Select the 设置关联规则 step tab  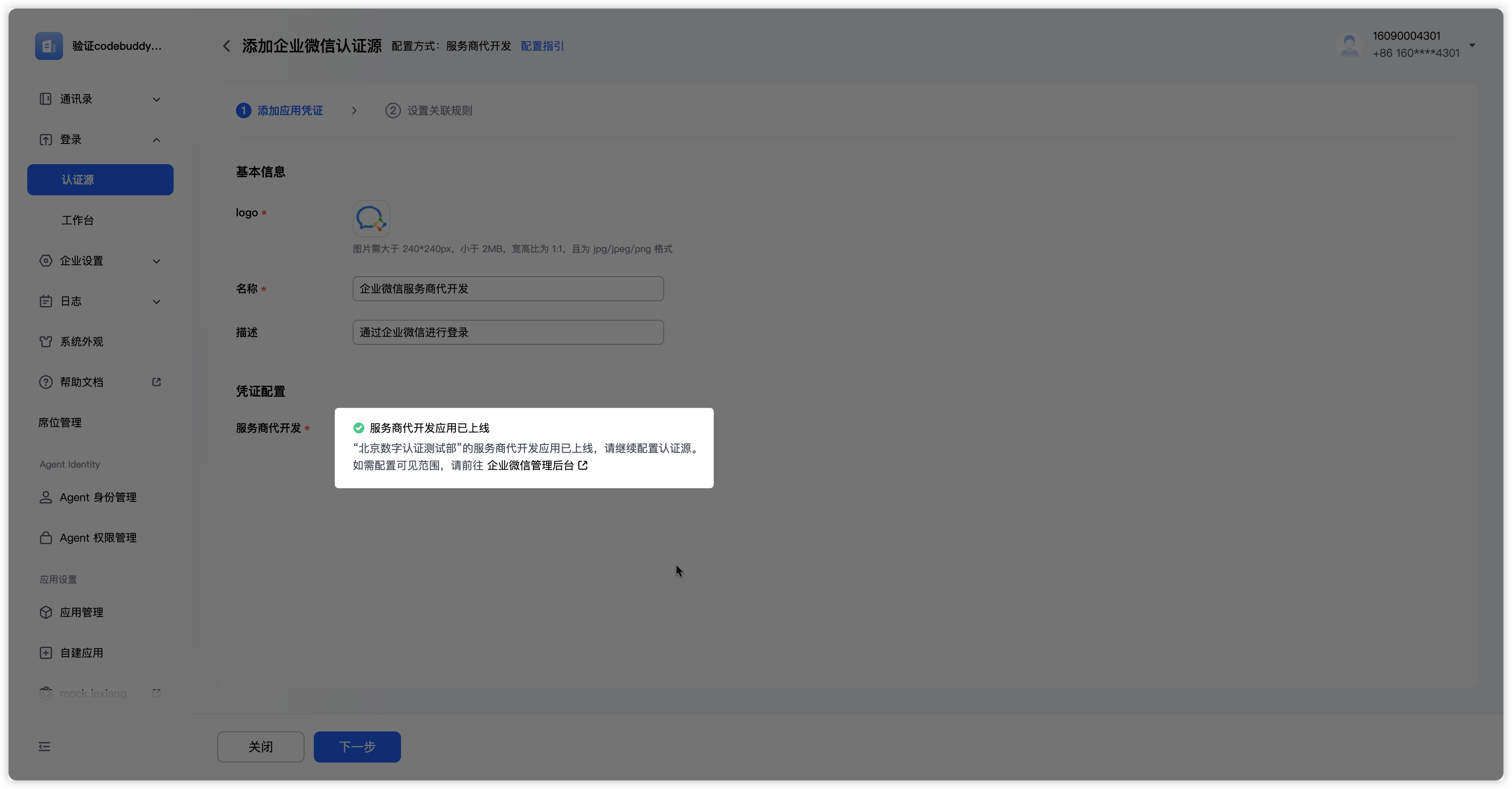[x=440, y=110]
